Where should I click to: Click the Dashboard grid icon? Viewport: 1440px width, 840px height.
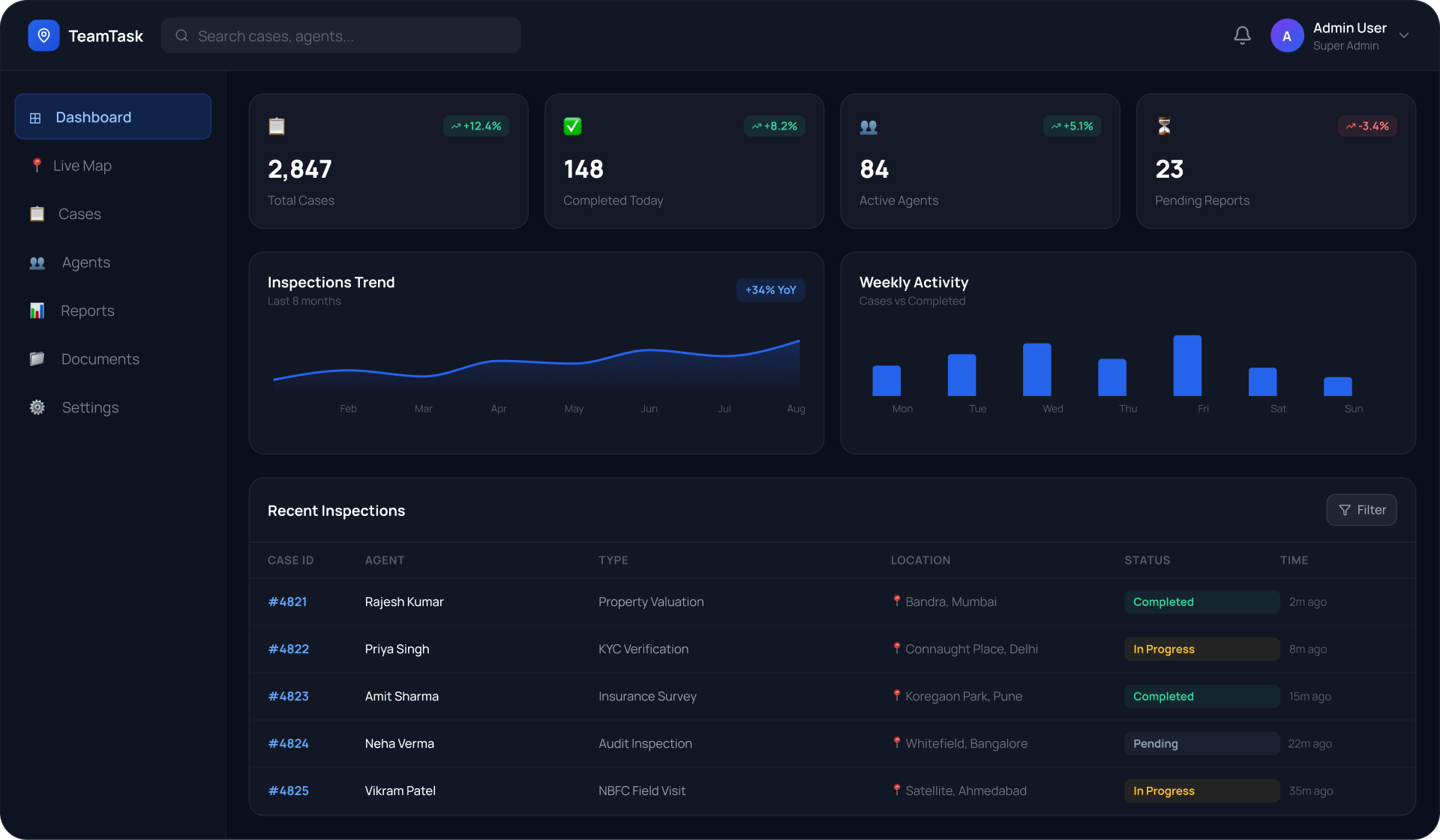click(x=35, y=118)
